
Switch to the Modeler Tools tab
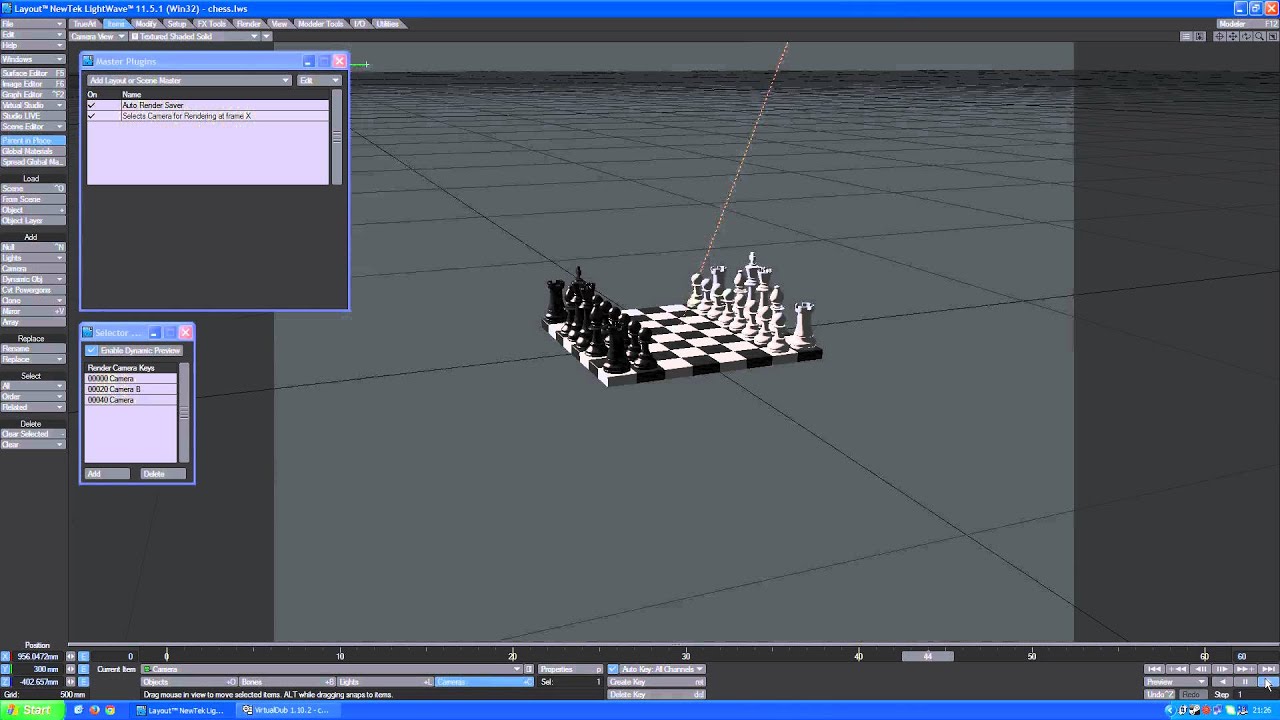320,23
